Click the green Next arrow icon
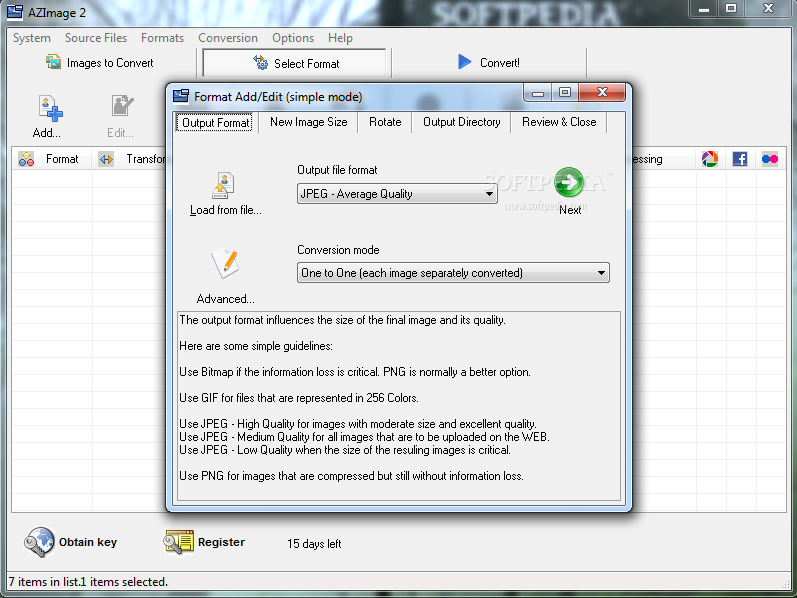Screen dimensions: 797x598 coord(569,182)
